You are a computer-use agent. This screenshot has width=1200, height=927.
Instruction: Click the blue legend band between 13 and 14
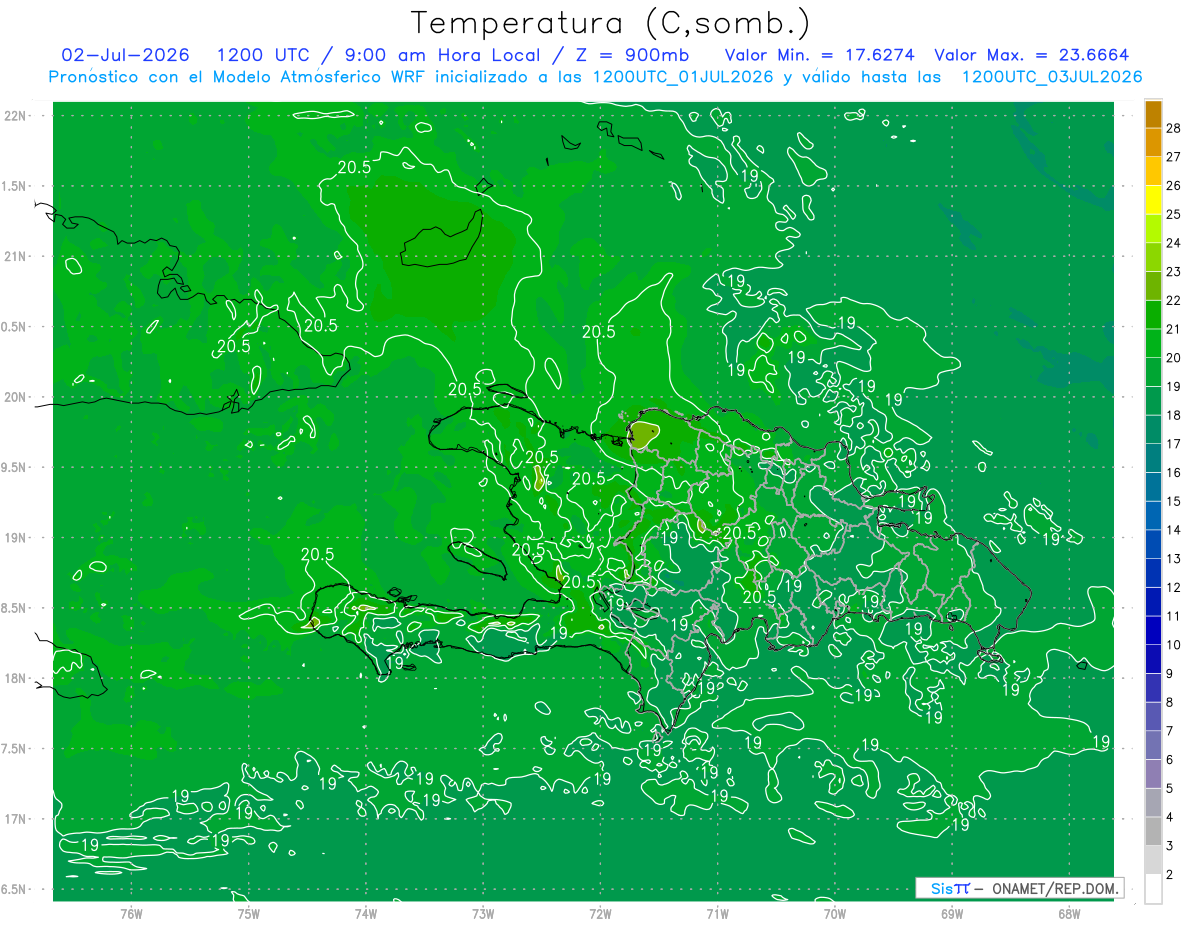tap(1153, 545)
